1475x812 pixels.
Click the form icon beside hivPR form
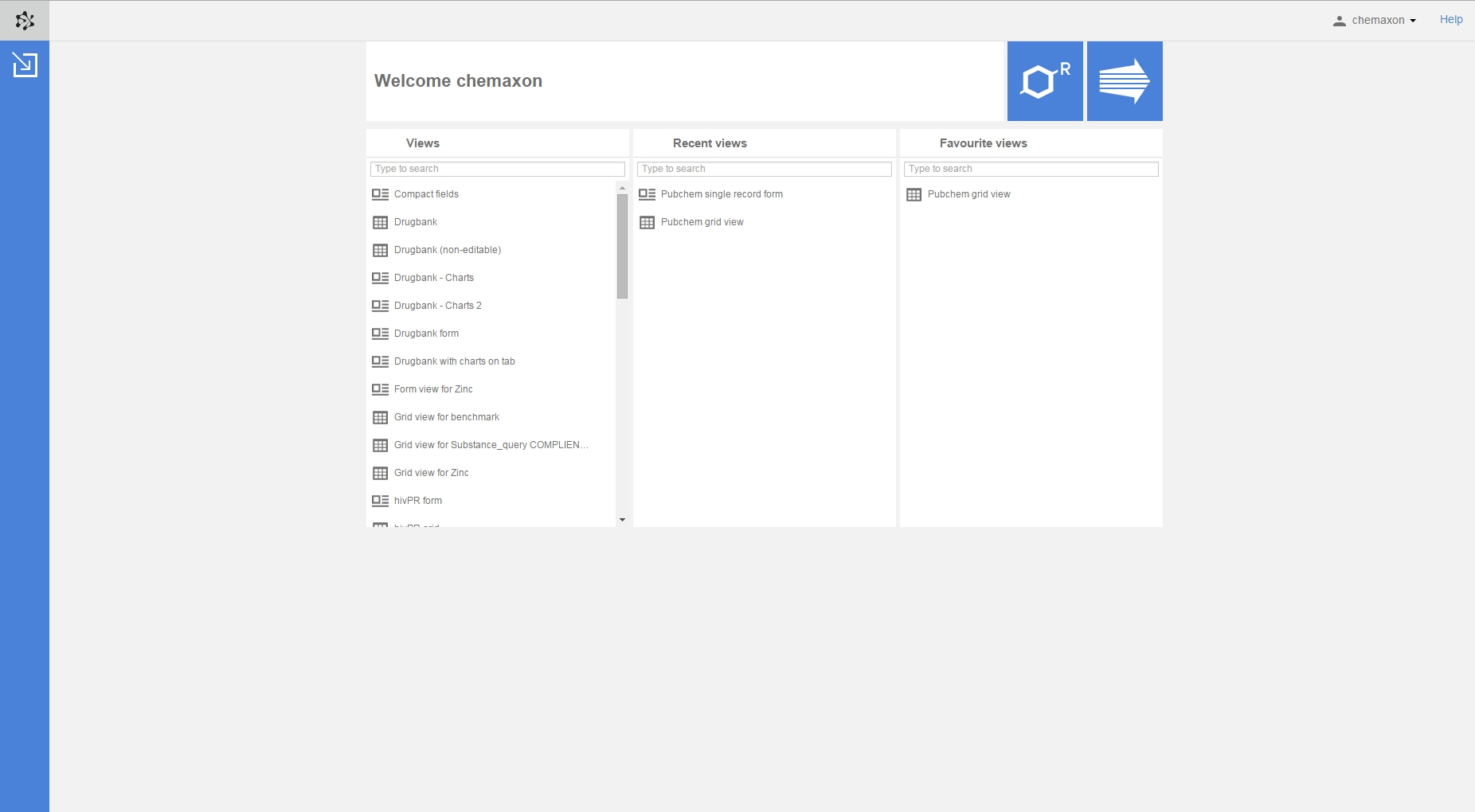tap(380, 500)
